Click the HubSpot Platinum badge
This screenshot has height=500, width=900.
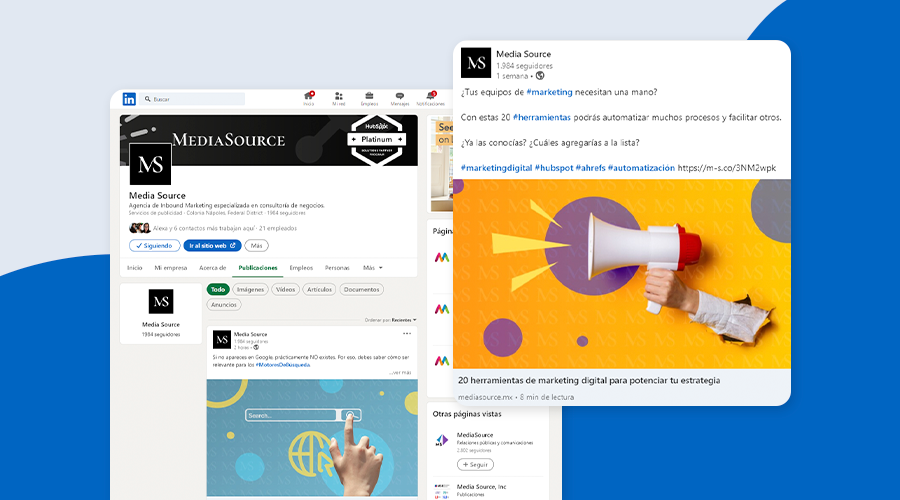click(x=377, y=139)
